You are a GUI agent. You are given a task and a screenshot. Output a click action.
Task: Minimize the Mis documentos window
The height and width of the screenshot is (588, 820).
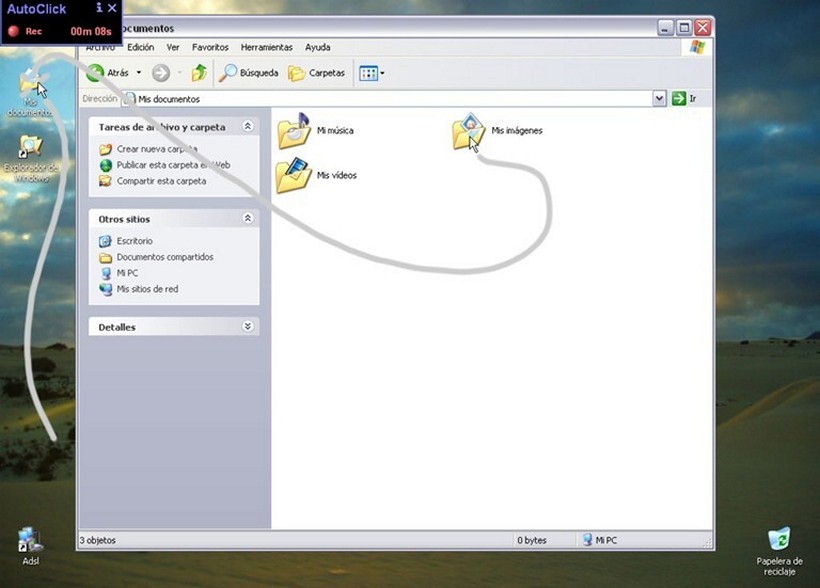(666, 27)
